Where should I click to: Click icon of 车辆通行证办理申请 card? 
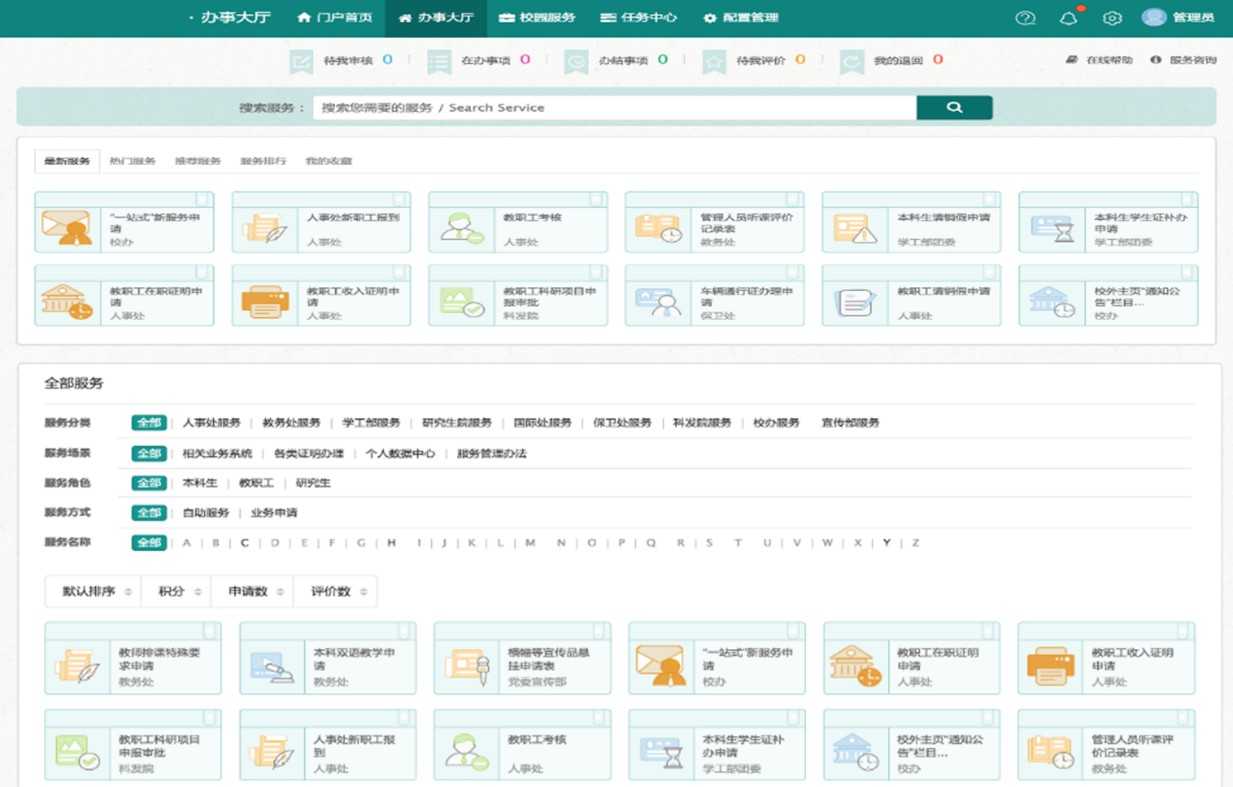[658, 302]
